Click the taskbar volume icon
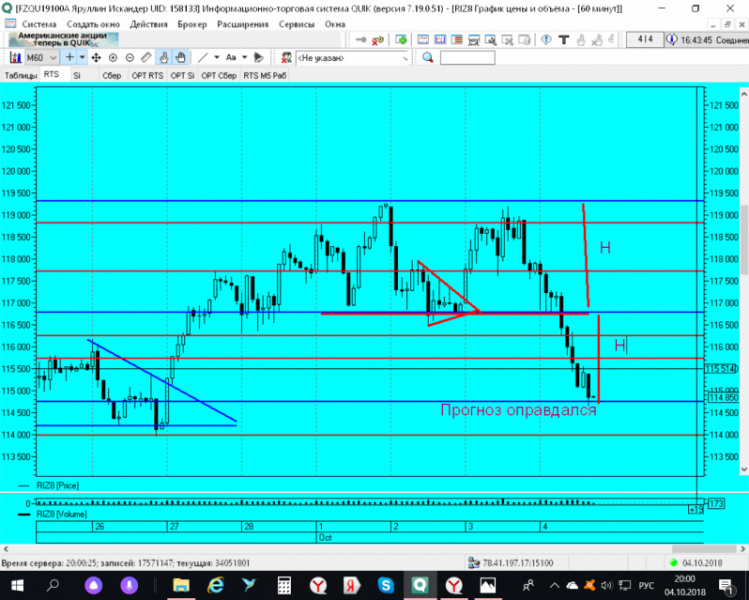 607,585
